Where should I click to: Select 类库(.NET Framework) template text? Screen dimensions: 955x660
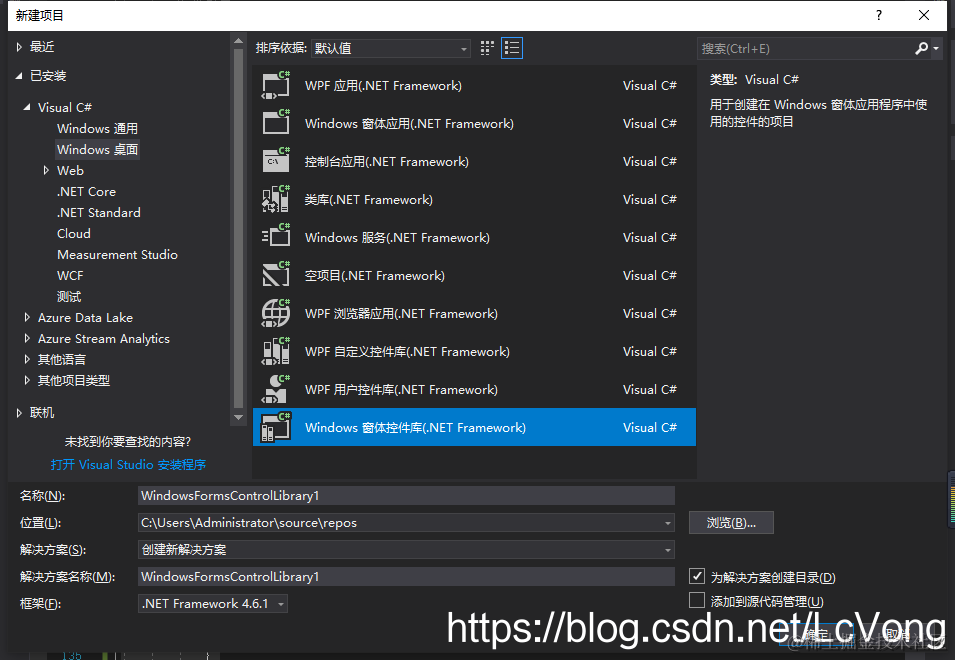[x=368, y=200]
